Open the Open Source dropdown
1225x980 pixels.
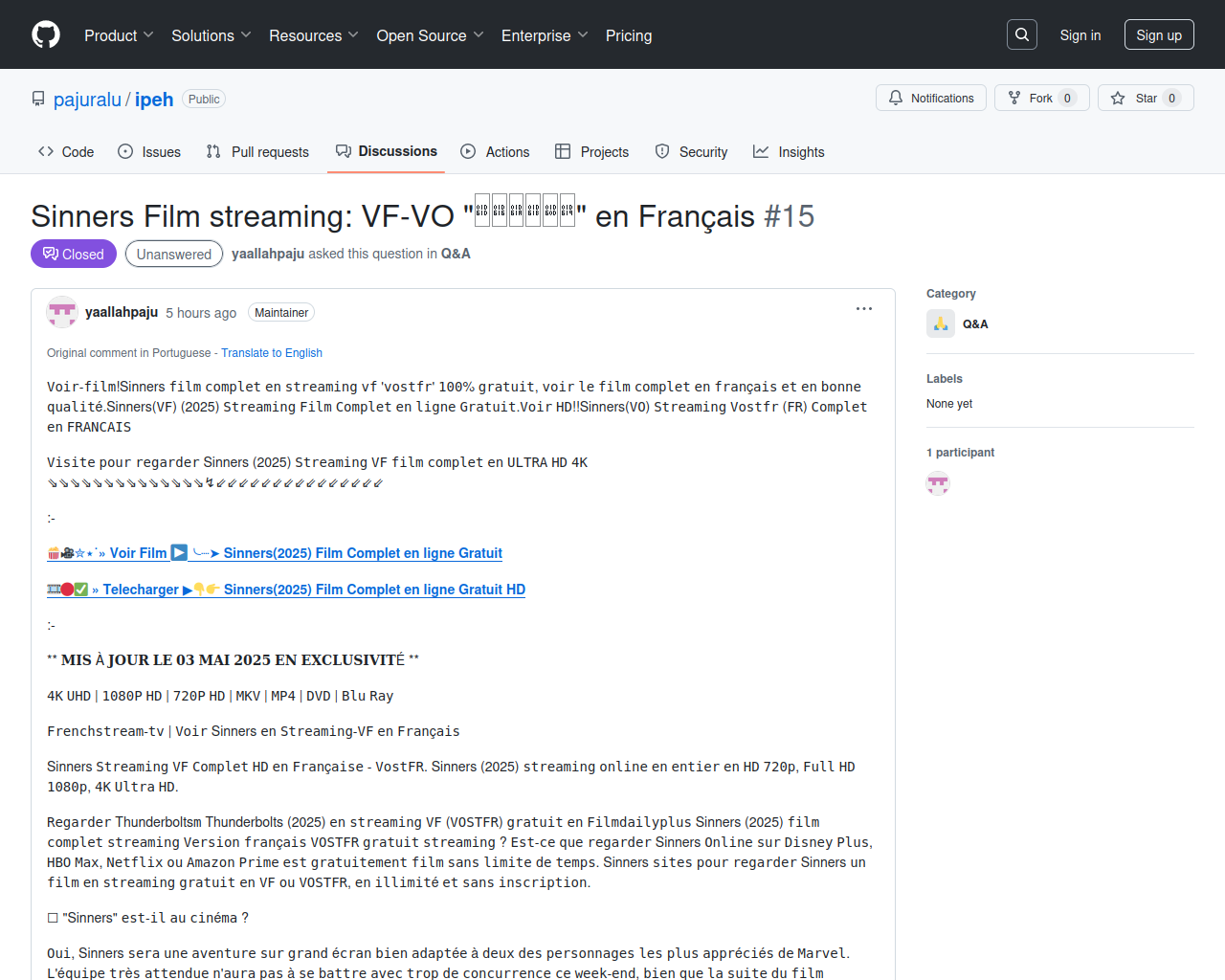click(x=431, y=35)
